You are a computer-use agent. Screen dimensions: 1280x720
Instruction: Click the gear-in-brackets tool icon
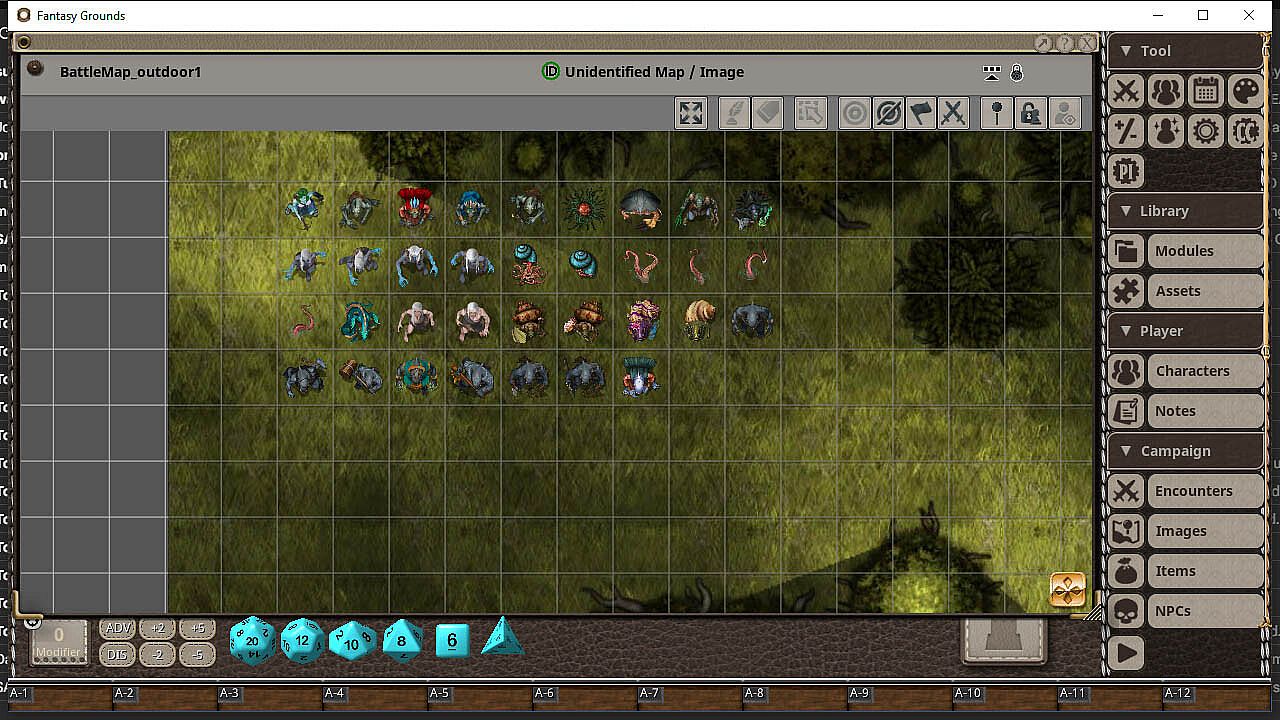coord(1246,131)
